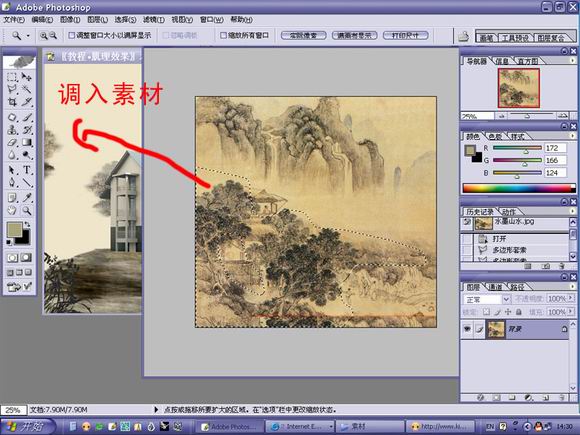The image size is (580, 435).
Task: Toggle lock all padlock in Layers panel
Action: tap(519, 312)
